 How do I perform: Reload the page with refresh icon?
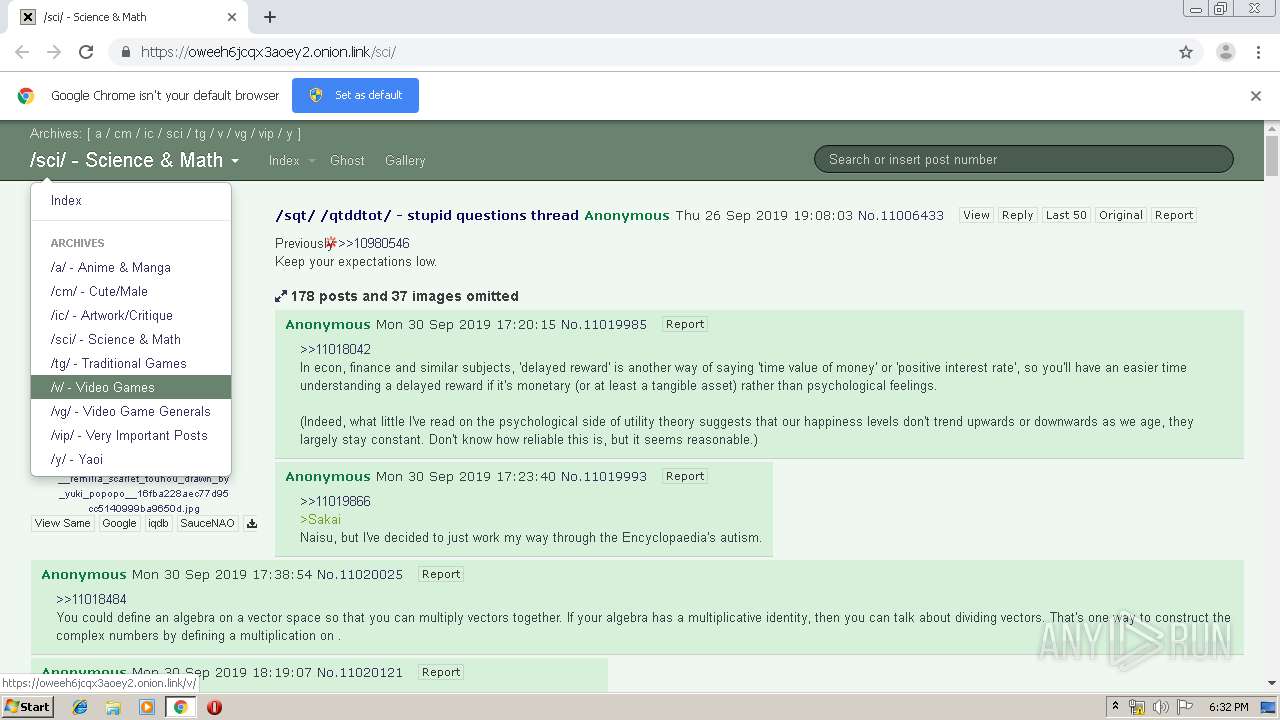pyautogui.click(x=86, y=52)
